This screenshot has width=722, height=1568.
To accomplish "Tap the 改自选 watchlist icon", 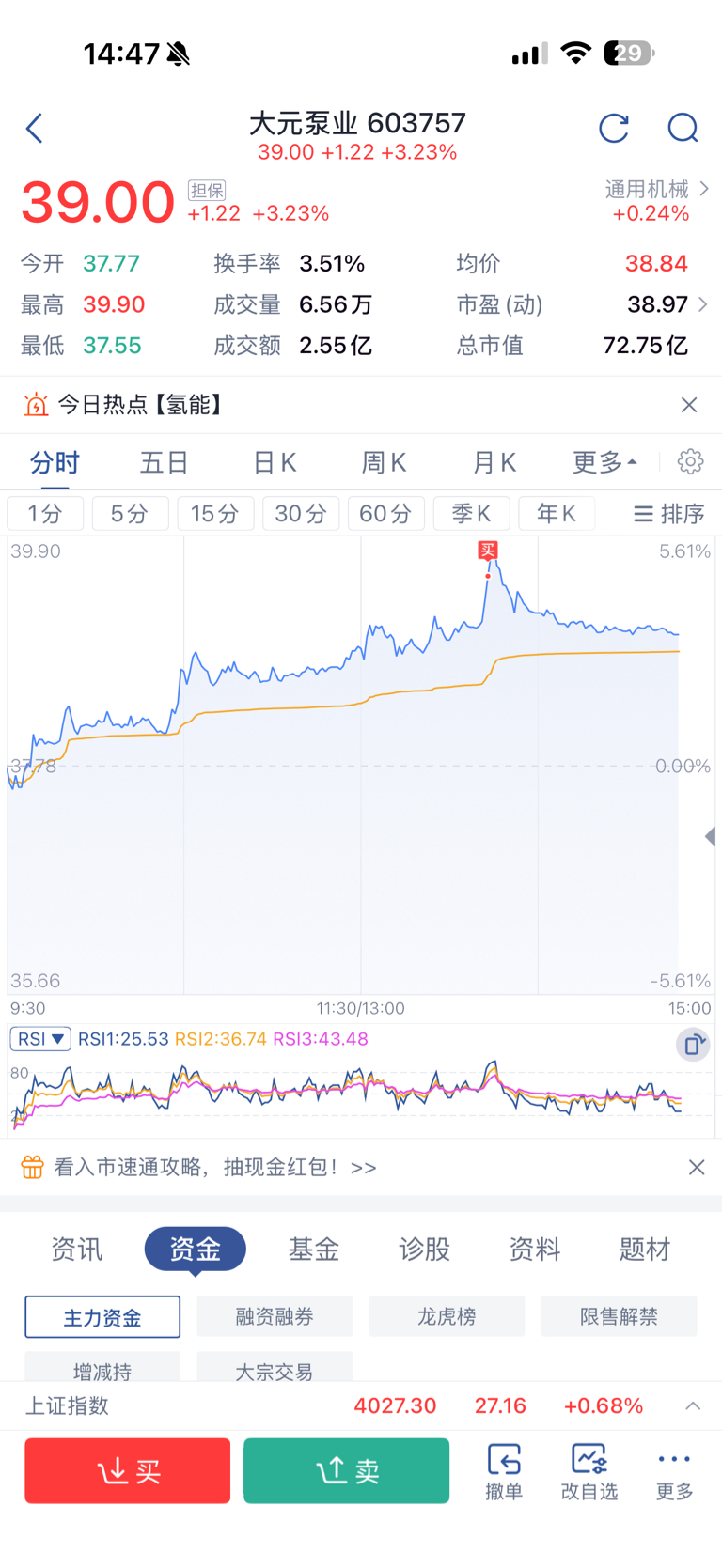I will [589, 1471].
